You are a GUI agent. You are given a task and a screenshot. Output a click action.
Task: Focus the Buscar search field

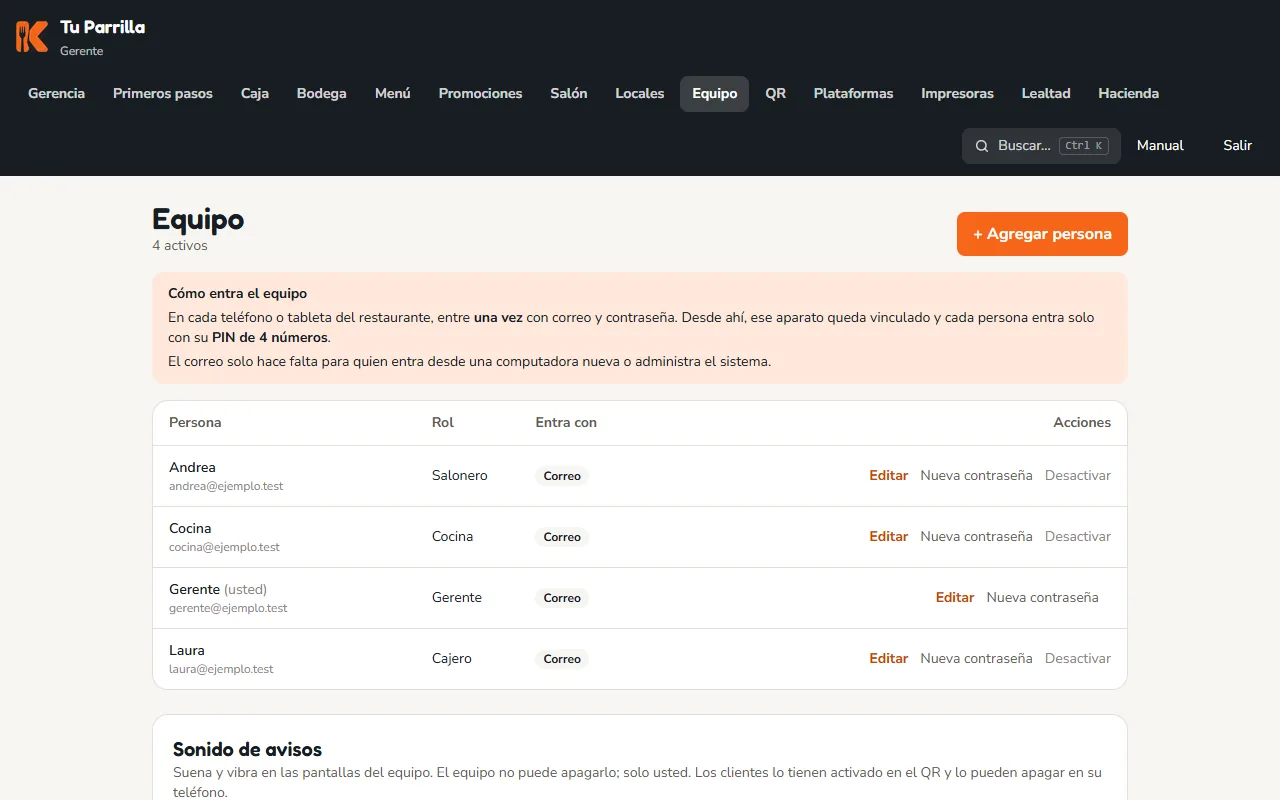click(x=1041, y=146)
